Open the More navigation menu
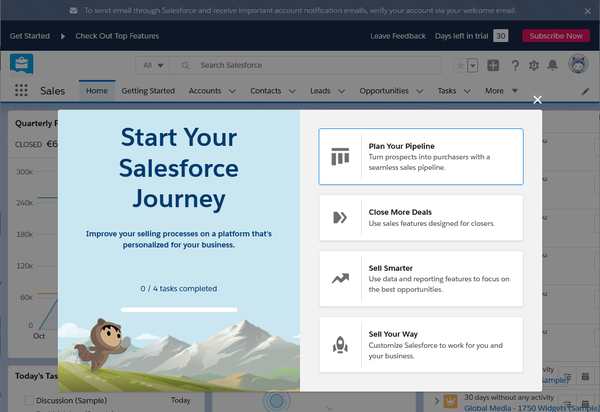This screenshot has width=600, height=412. pos(501,91)
